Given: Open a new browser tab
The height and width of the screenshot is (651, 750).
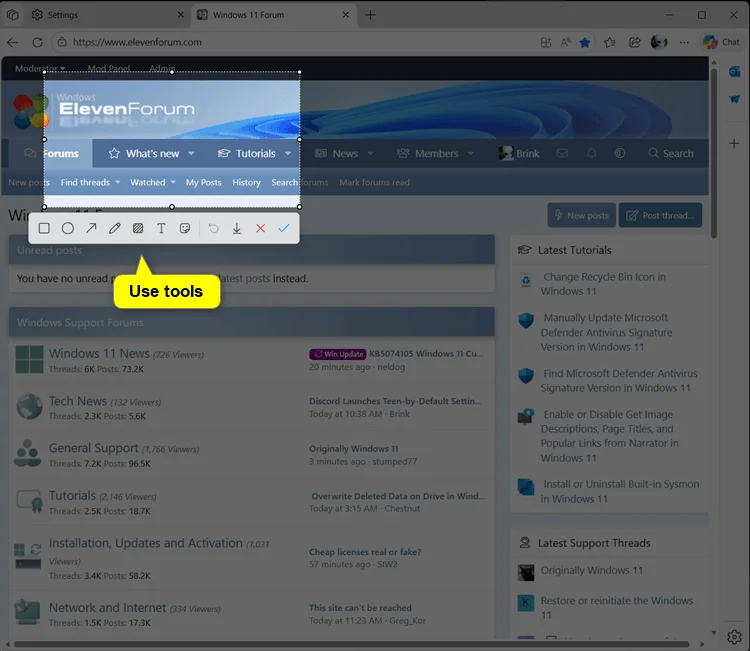Looking at the screenshot, I should click(370, 15).
